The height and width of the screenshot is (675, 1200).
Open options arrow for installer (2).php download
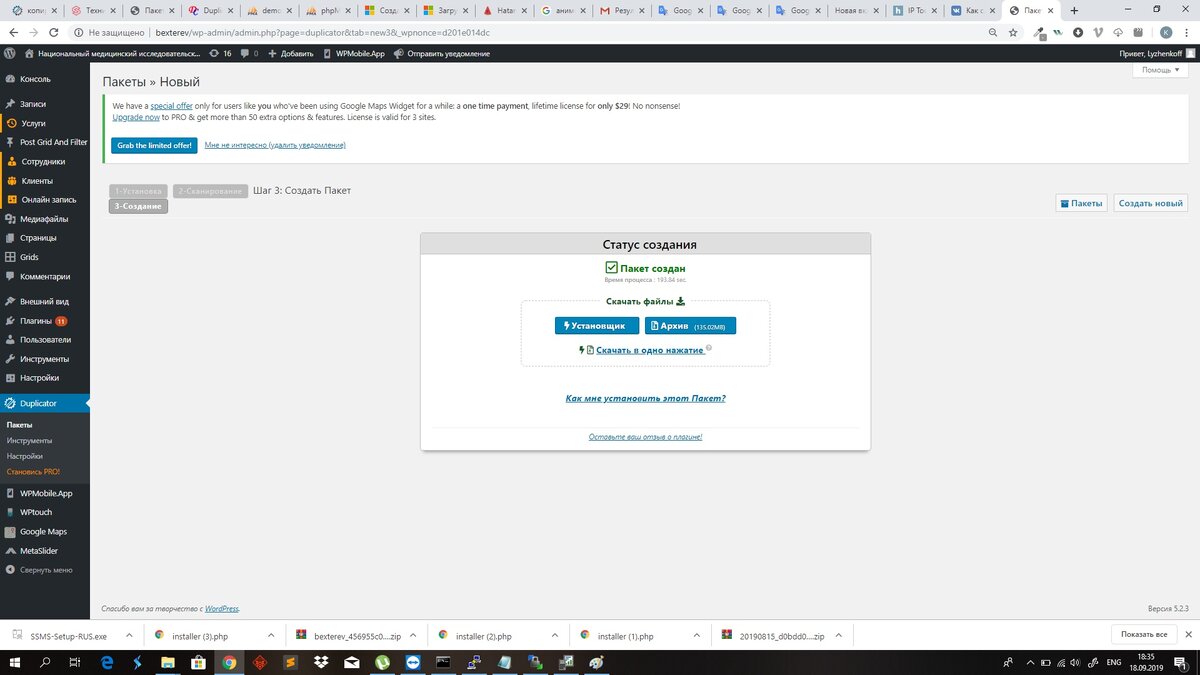point(555,635)
